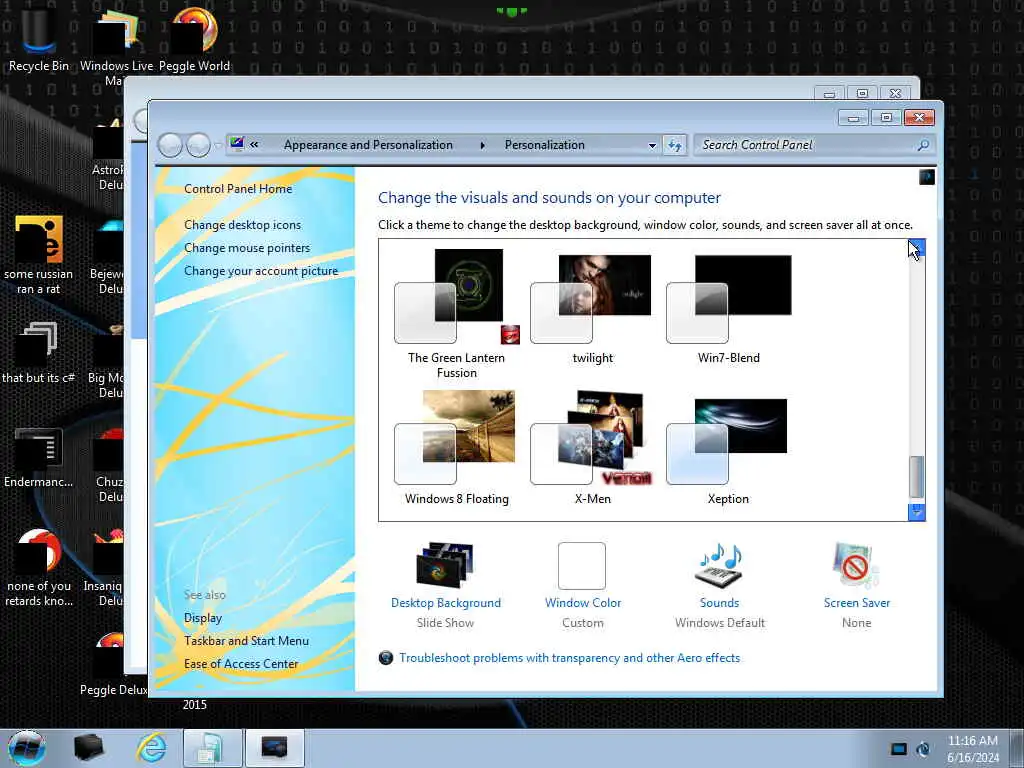1024x768 pixels.
Task: Click the monitor icon in system tray
Action: click(x=899, y=749)
